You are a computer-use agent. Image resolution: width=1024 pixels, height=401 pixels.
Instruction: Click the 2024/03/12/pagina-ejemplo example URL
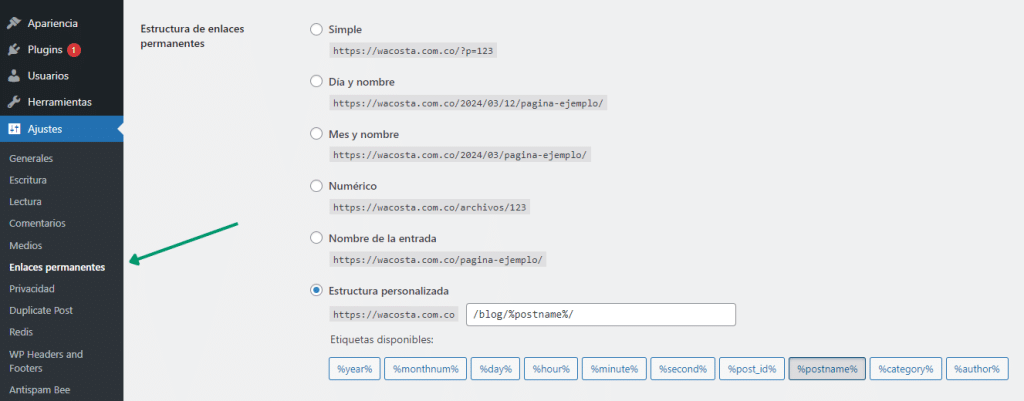tap(468, 103)
